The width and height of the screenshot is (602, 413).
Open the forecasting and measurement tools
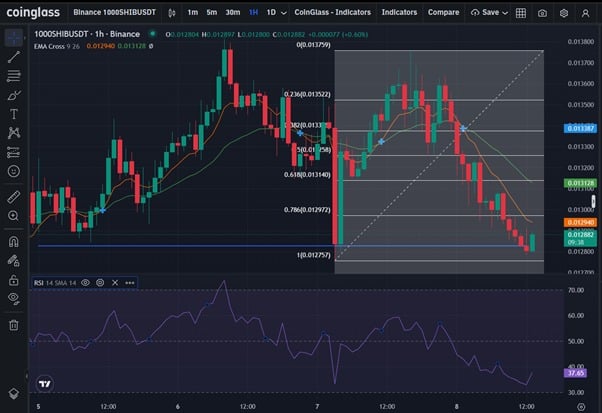(14, 152)
